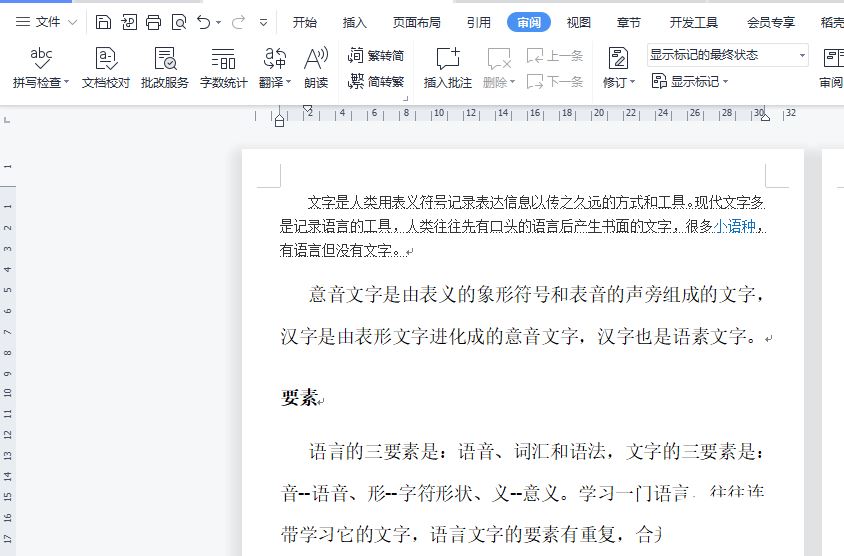
Task: Click the 删除 comment icon
Action: pos(498,58)
